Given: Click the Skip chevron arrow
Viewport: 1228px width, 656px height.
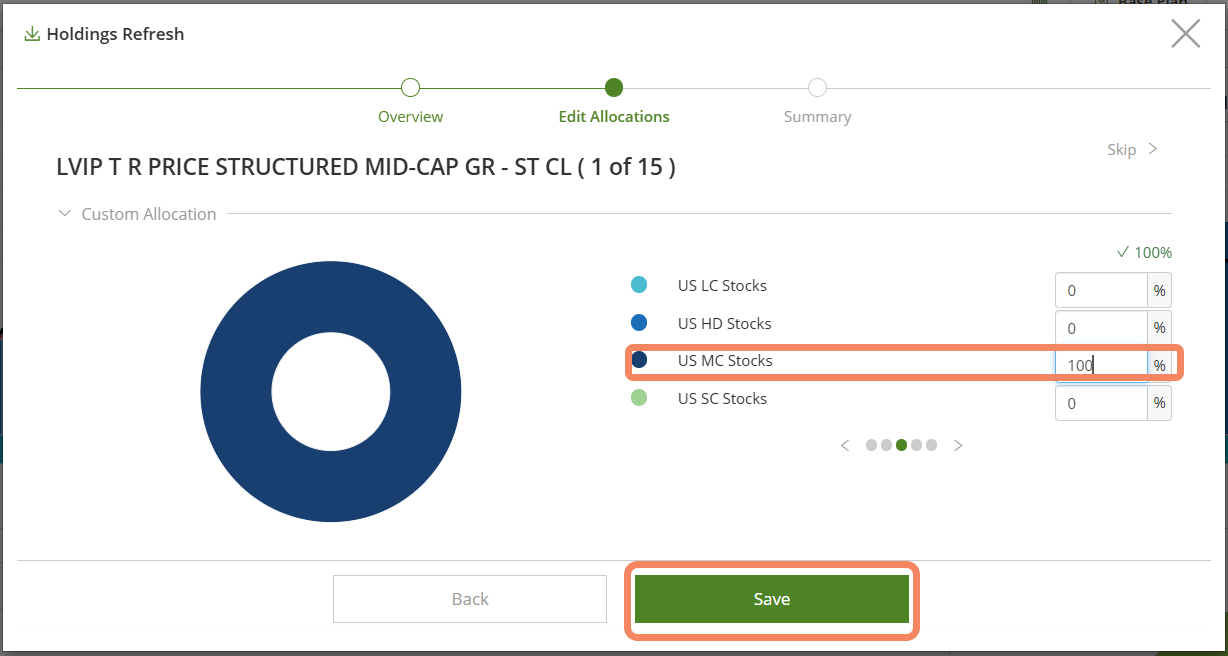Looking at the screenshot, I should coord(1152,149).
